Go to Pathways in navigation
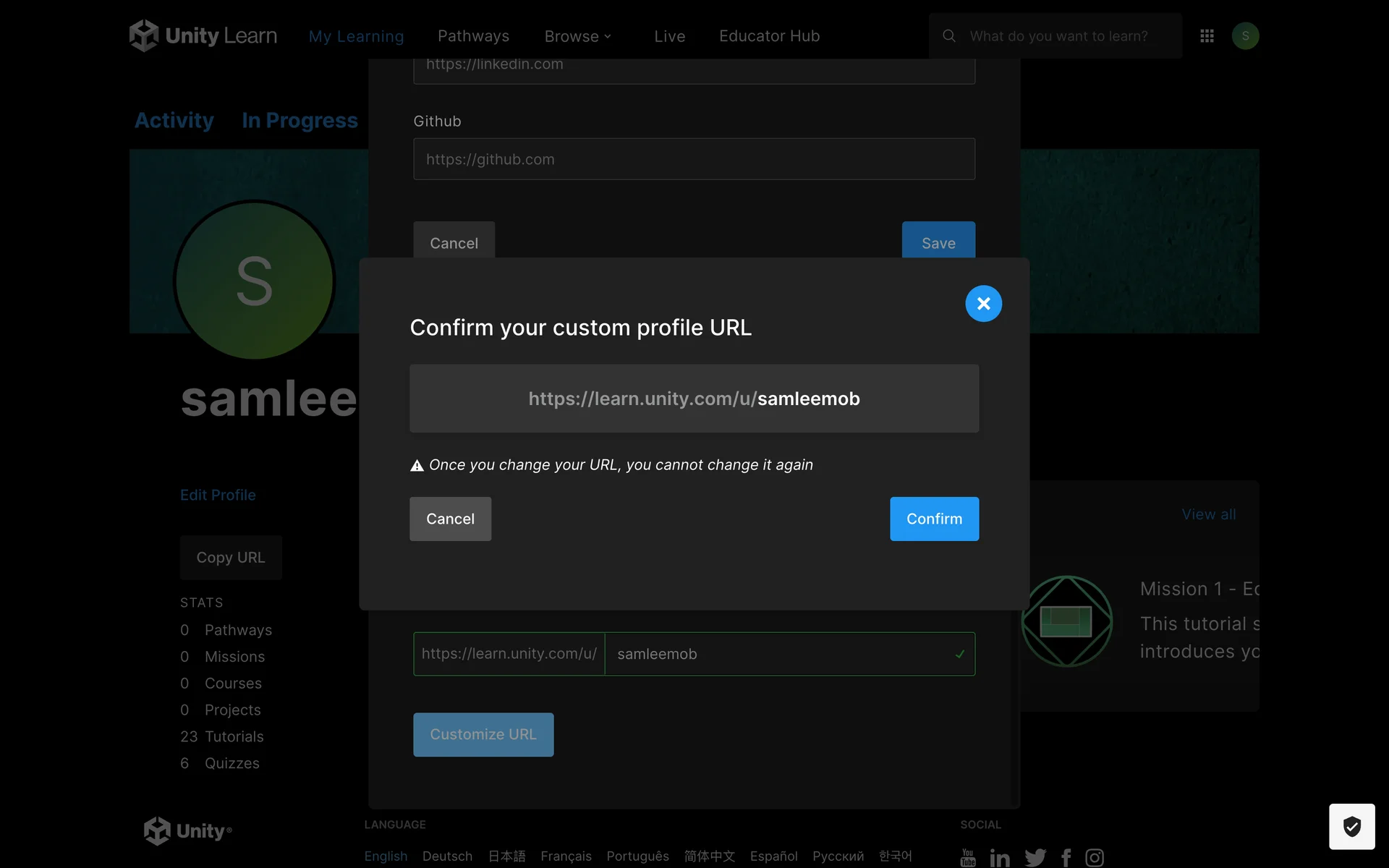 pyautogui.click(x=473, y=36)
